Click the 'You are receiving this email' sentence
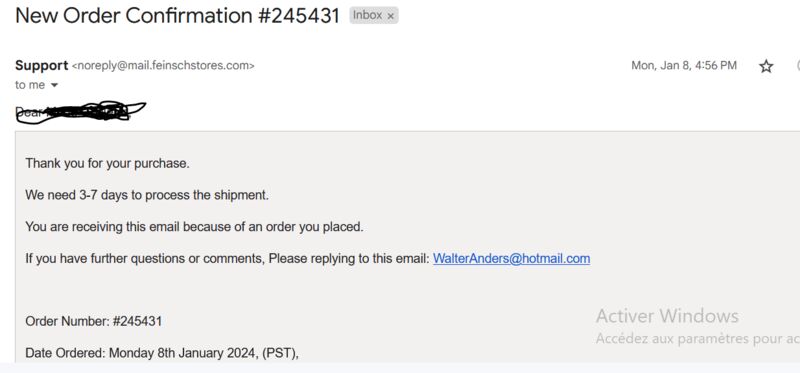Image resolution: width=800 pixels, height=373 pixels. click(194, 227)
